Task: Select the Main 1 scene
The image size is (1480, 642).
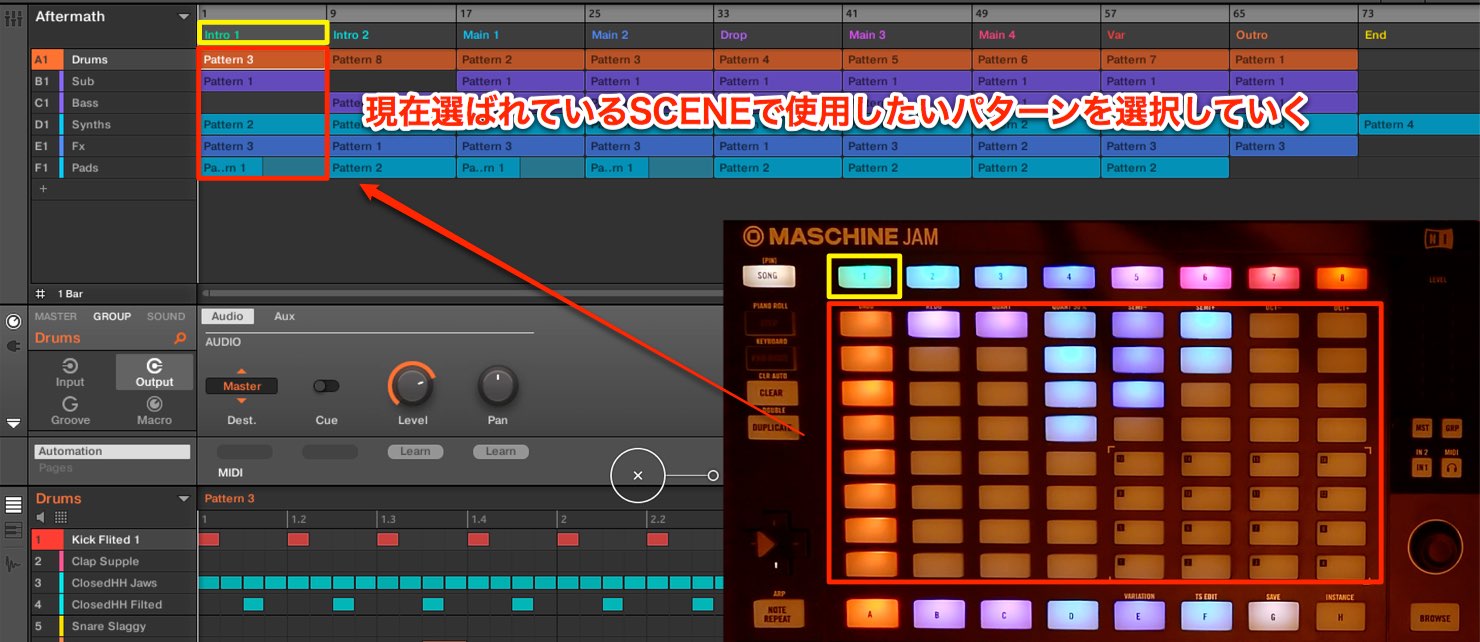Action: point(520,35)
